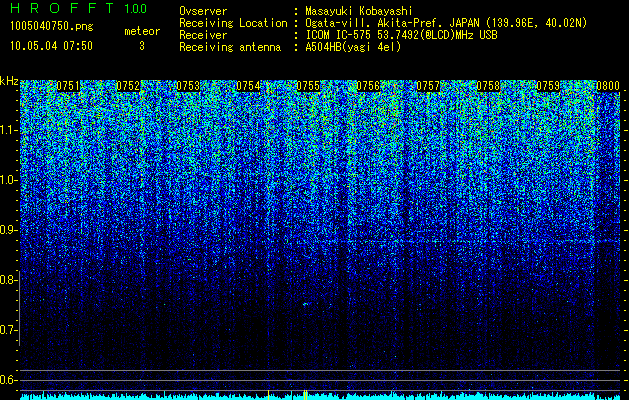The width and height of the screenshot is (629, 400).
Task: Click the single yellow meteor marker near 0754
Action: pyautogui.click(x=268, y=395)
